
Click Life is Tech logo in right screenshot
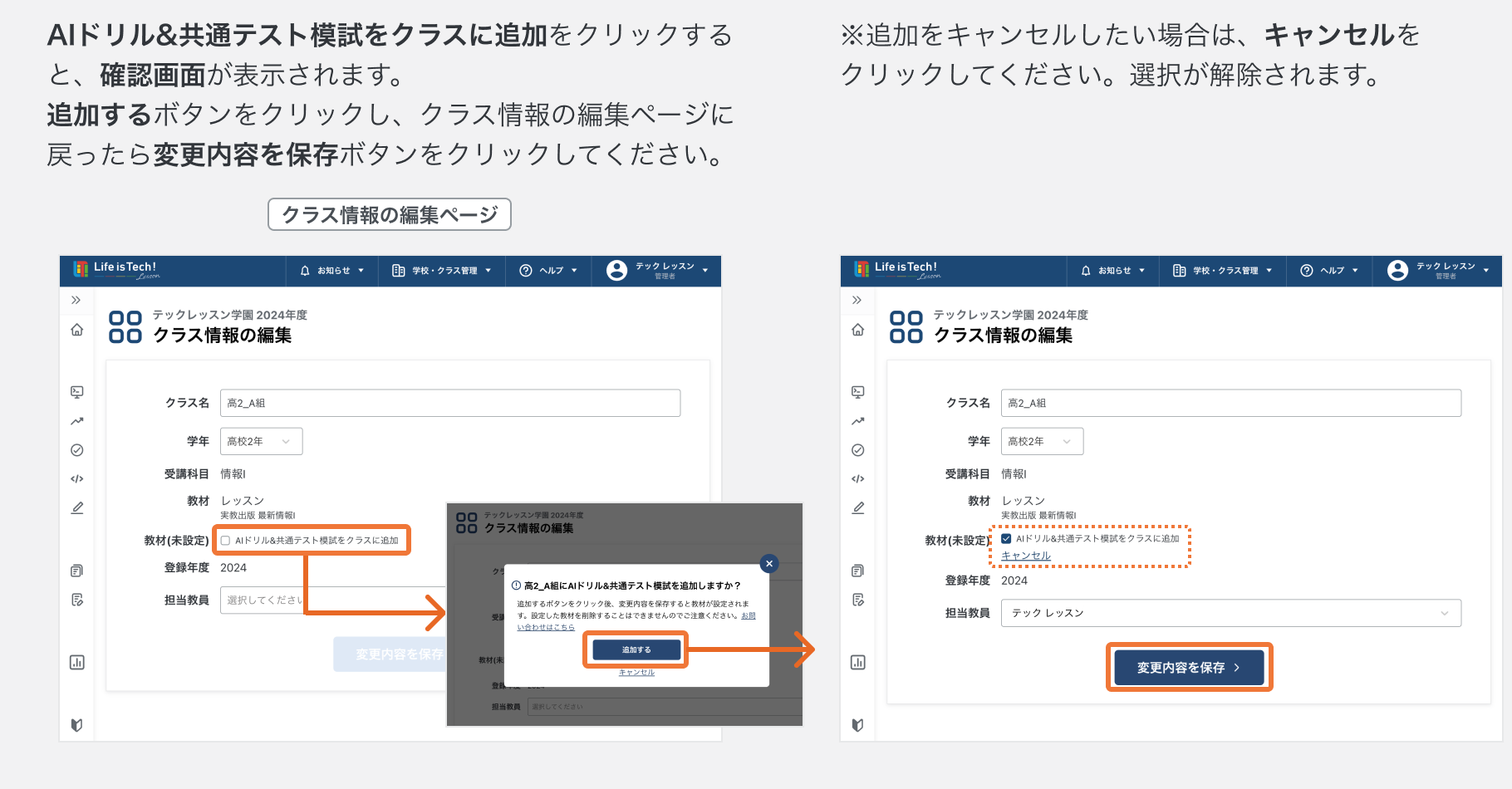(x=896, y=269)
